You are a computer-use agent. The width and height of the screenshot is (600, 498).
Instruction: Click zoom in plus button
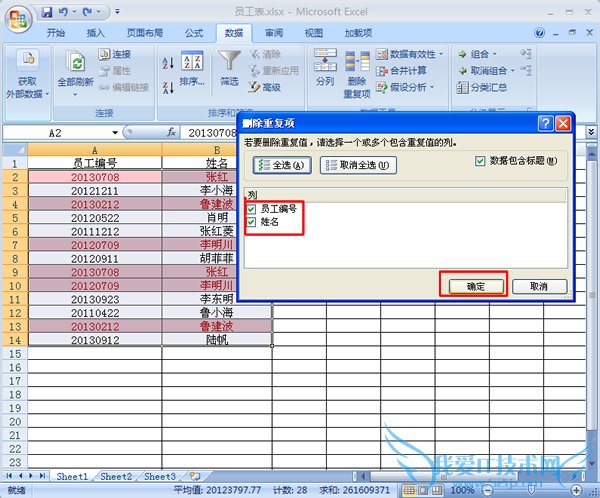576,490
